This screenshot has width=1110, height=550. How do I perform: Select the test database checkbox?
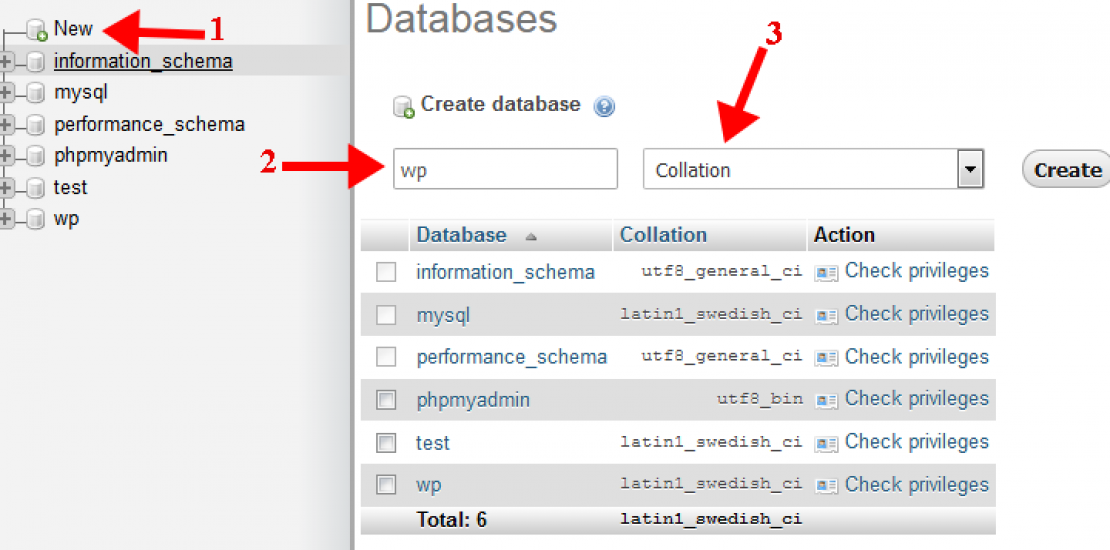coord(386,442)
